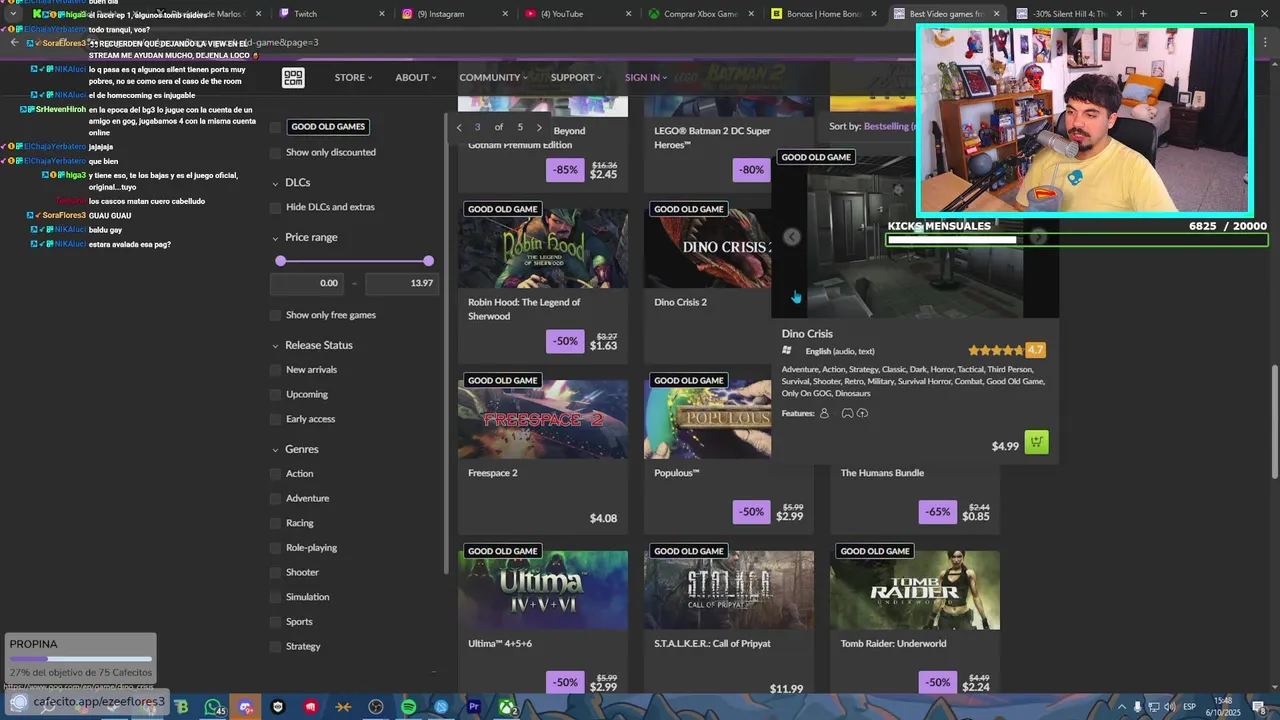This screenshot has width=1280, height=720.
Task: Open the SIGN IN dropdown
Action: pos(646,77)
